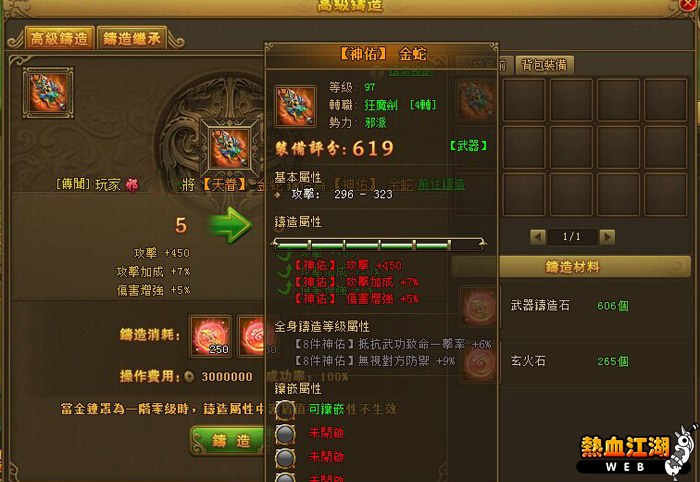The height and width of the screenshot is (482, 700).
Task: Open the 背包裝備 tab
Action: pyautogui.click(x=544, y=66)
